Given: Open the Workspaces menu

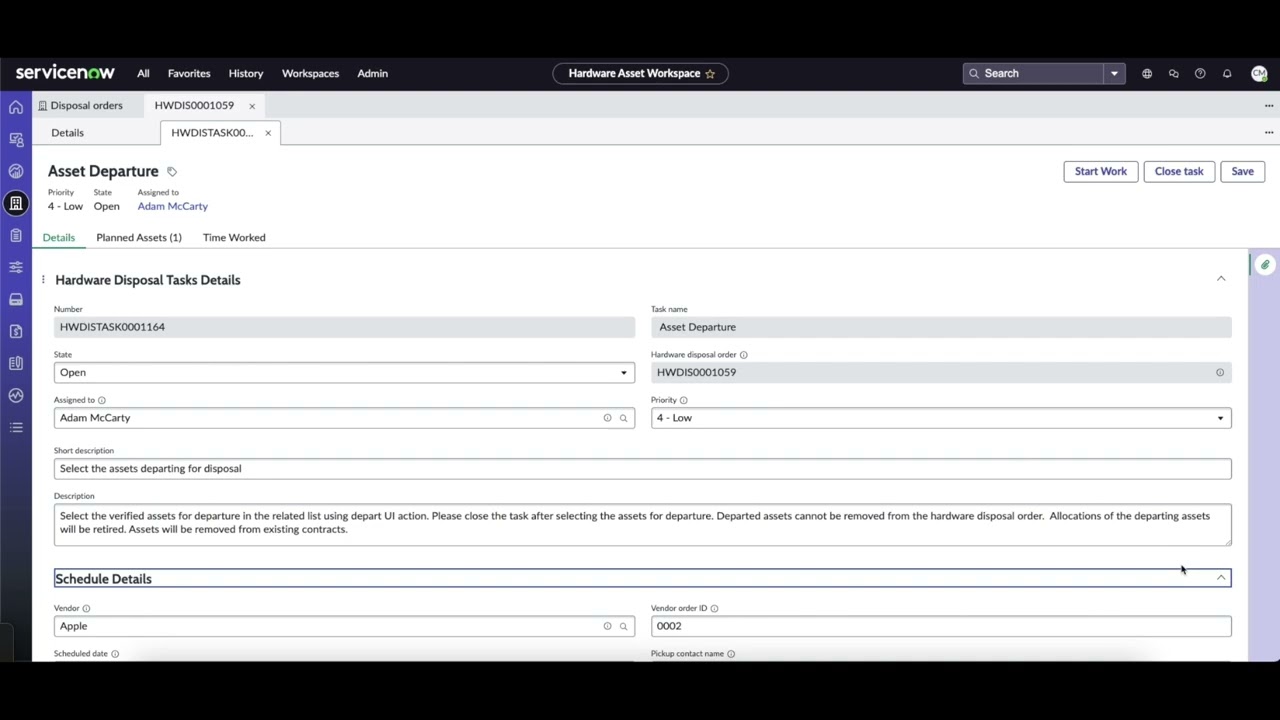Looking at the screenshot, I should tap(310, 73).
